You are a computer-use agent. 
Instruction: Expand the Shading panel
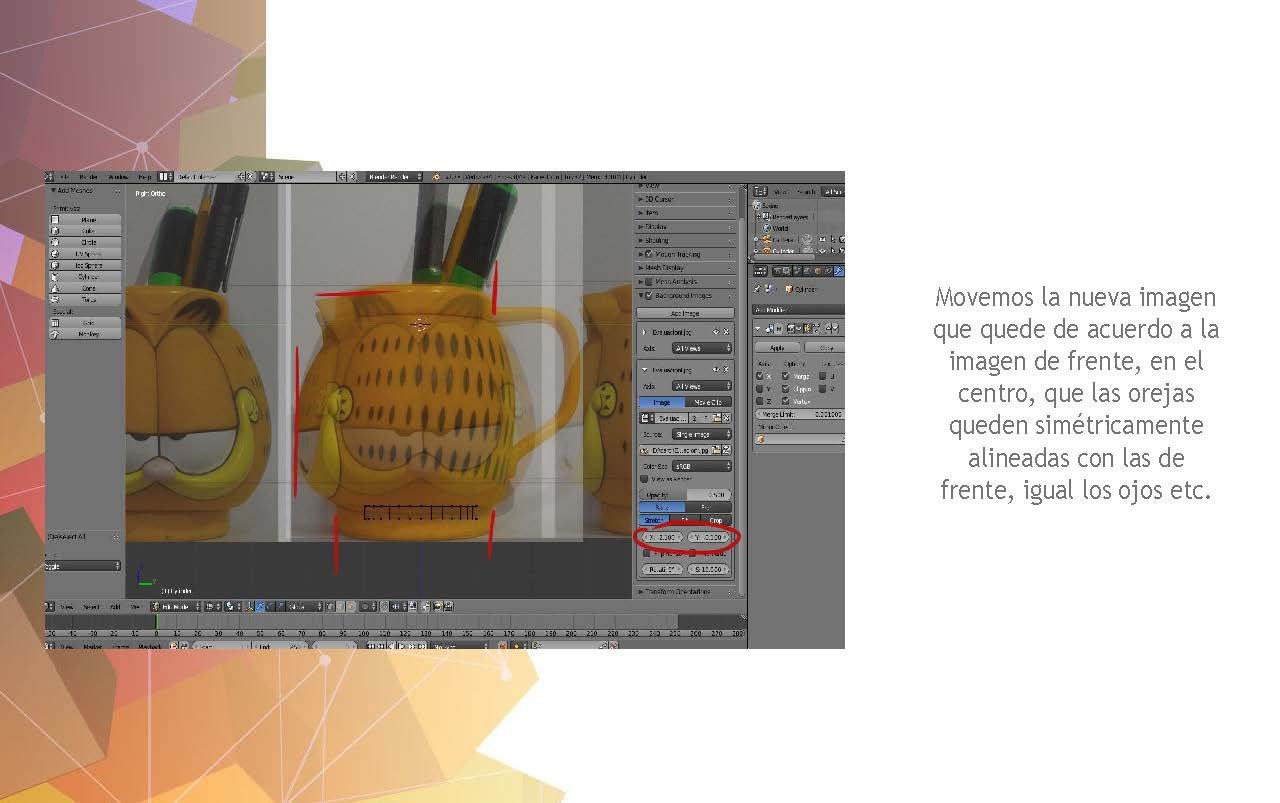[x=685, y=240]
